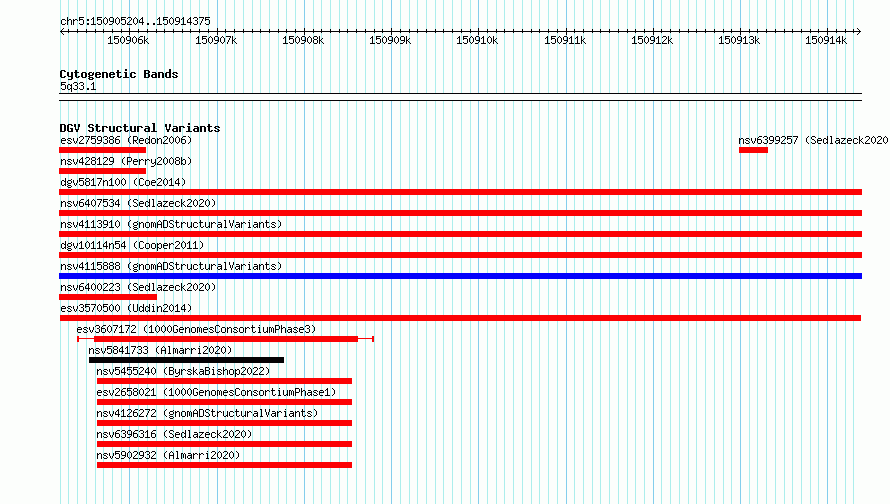Open the nsv6407534 (Sedlazeck2020) label
890x504 pixels.
(x=138, y=203)
